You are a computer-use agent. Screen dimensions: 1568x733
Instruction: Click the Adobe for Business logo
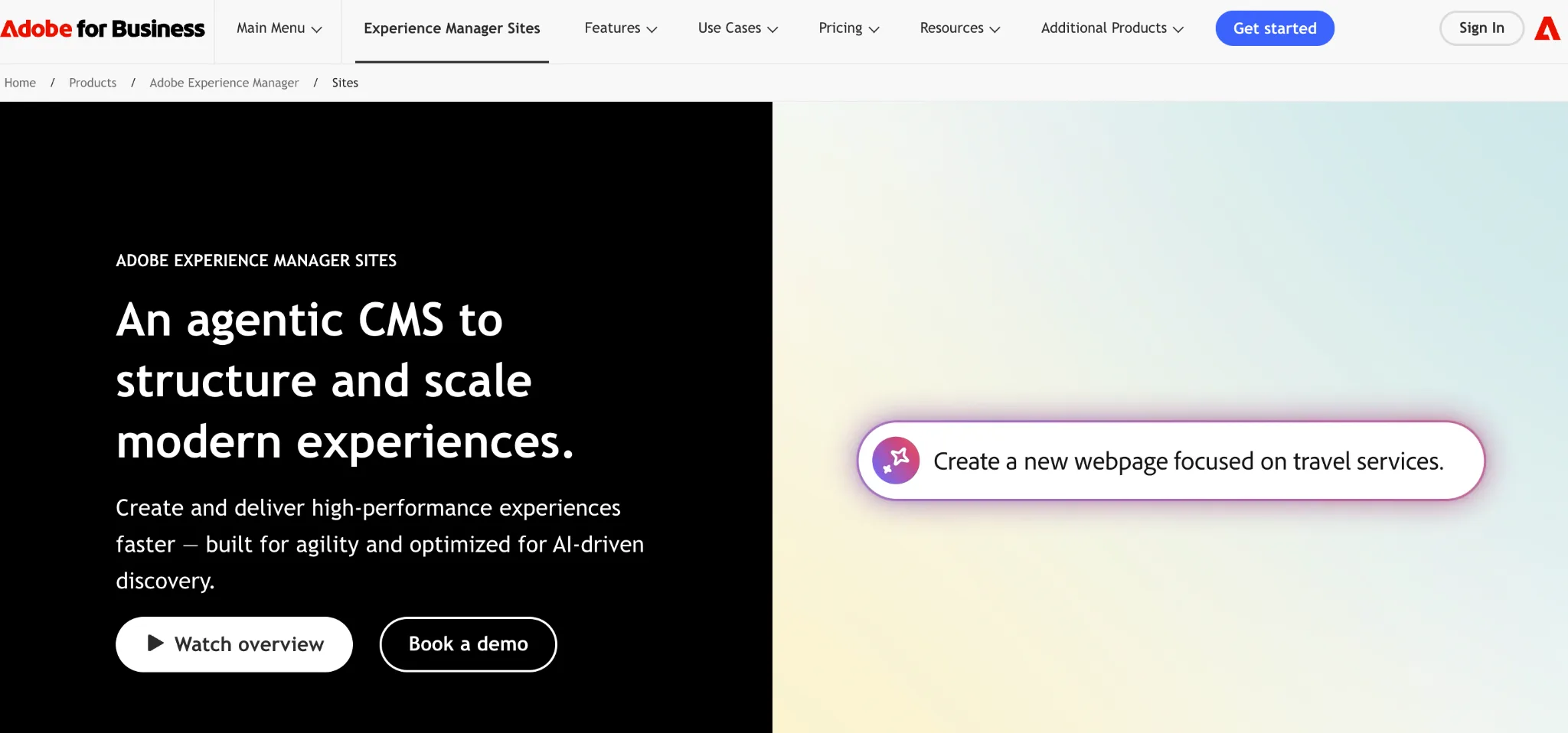103,29
